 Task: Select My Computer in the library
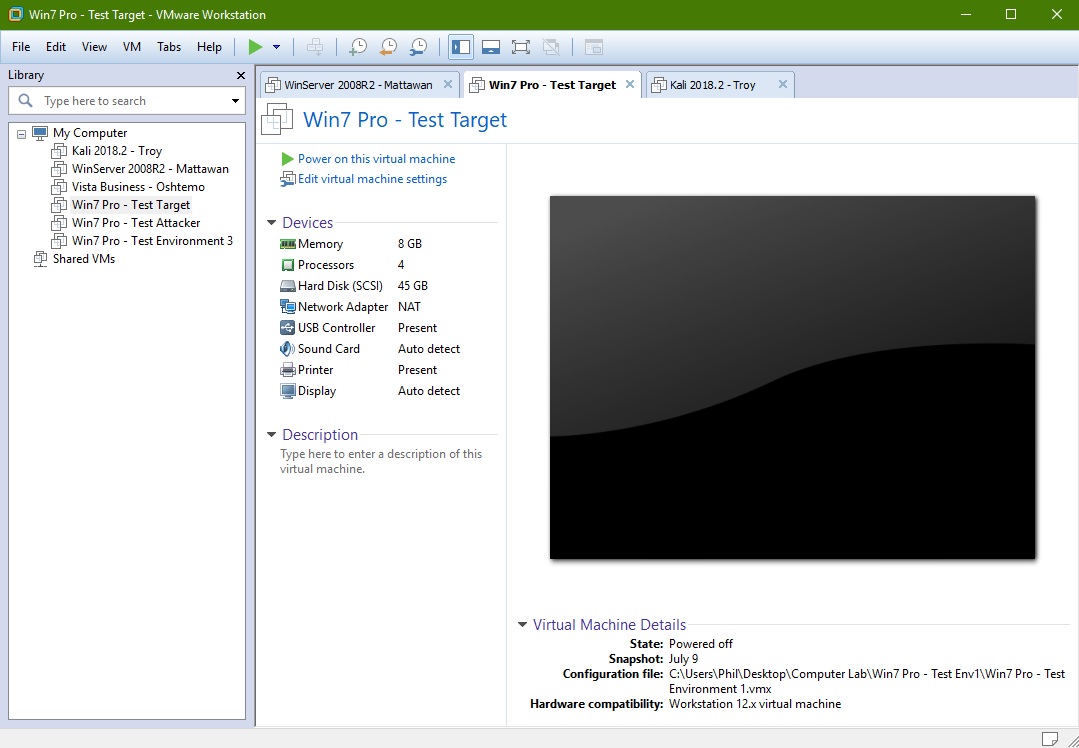point(90,133)
